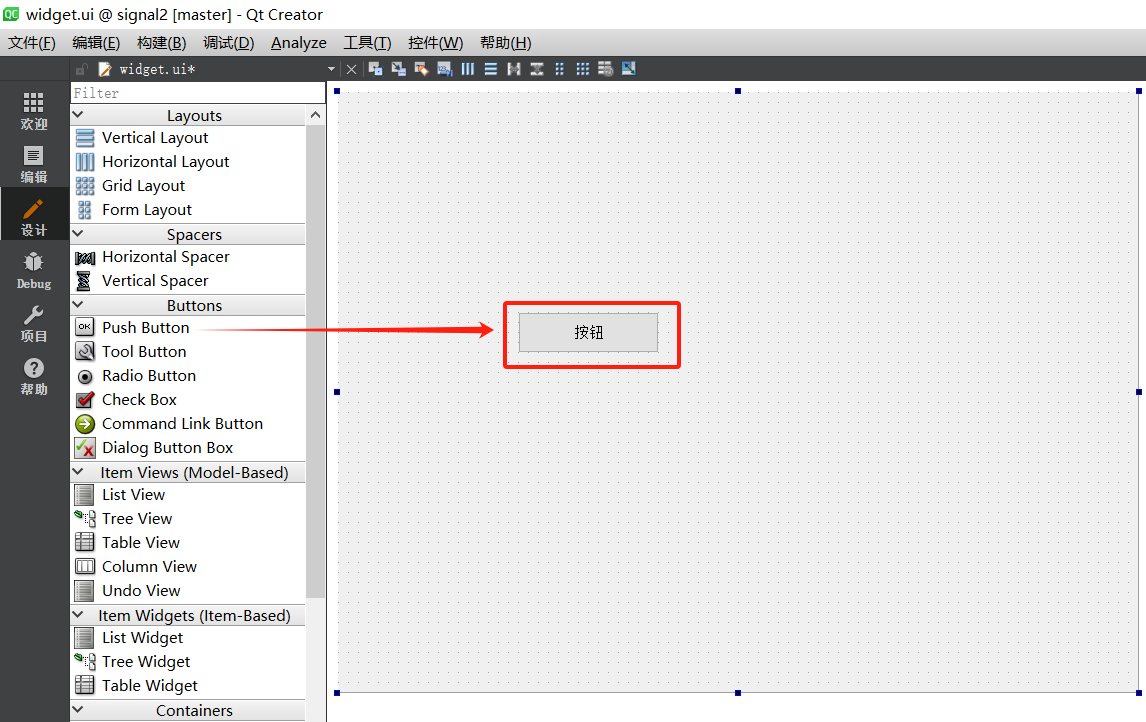Click the lock icon beside widget.ui
The width and height of the screenshot is (1146, 722).
click(82, 69)
